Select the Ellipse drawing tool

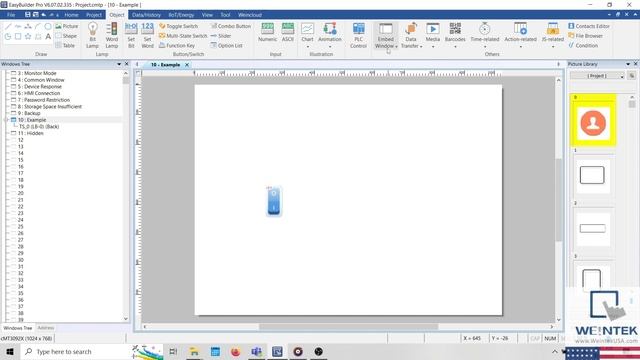click(48, 27)
